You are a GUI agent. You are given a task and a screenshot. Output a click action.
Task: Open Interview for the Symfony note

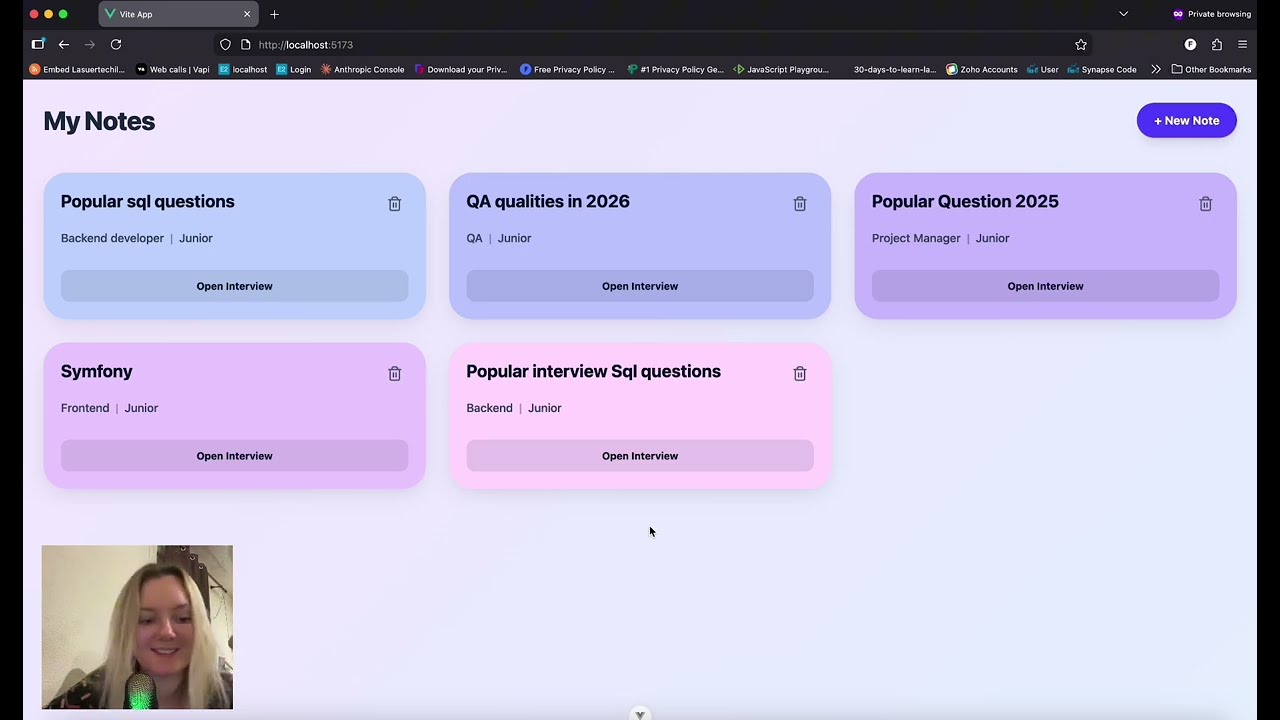tap(234, 456)
